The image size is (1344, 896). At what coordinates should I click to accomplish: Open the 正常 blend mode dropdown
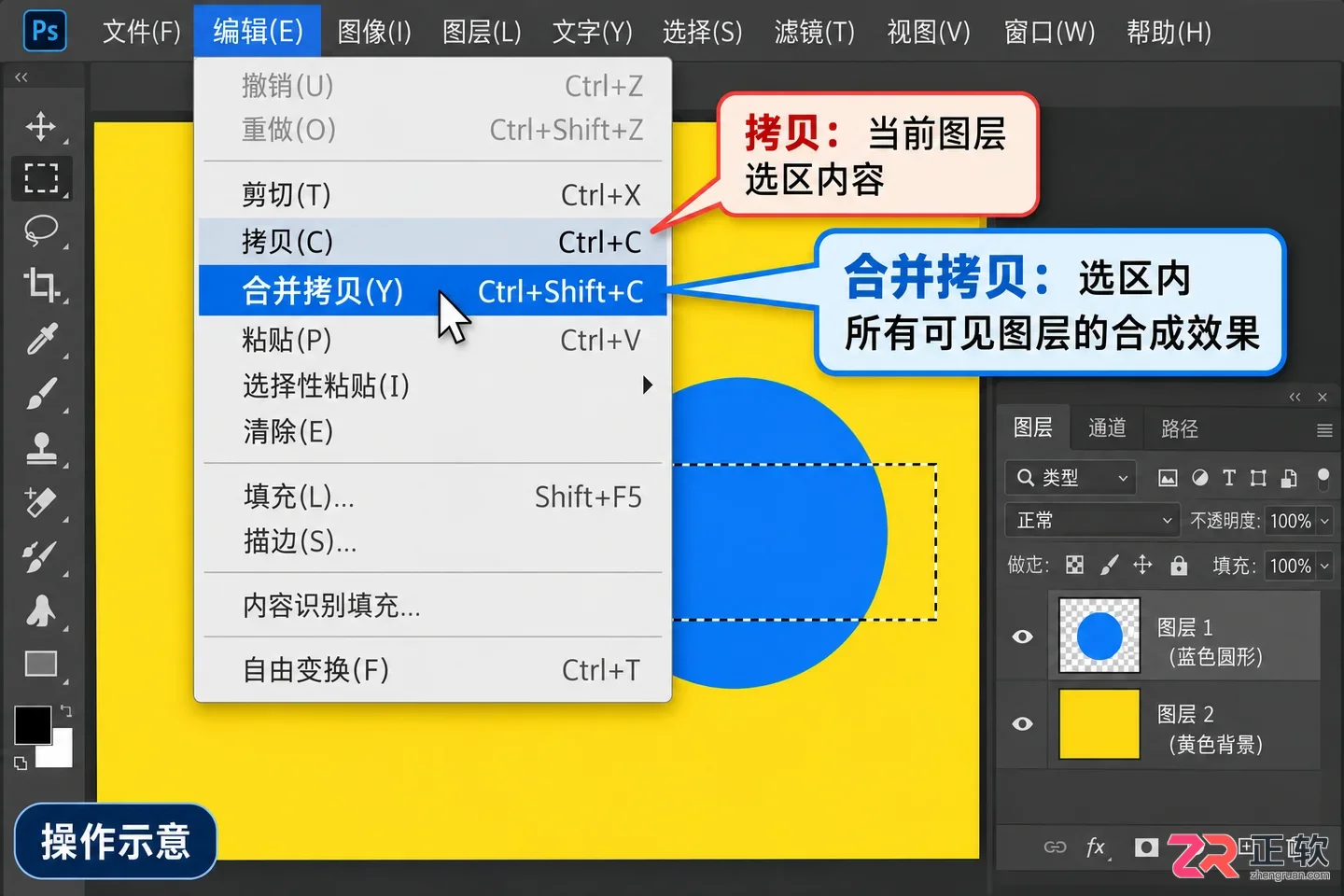click(1092, 520)
